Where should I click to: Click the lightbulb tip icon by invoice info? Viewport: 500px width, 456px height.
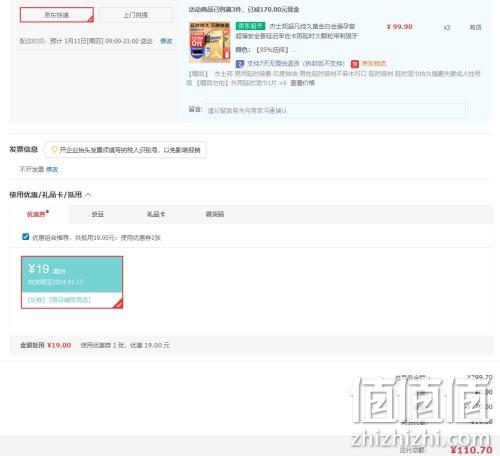click(x=54, y=150)
